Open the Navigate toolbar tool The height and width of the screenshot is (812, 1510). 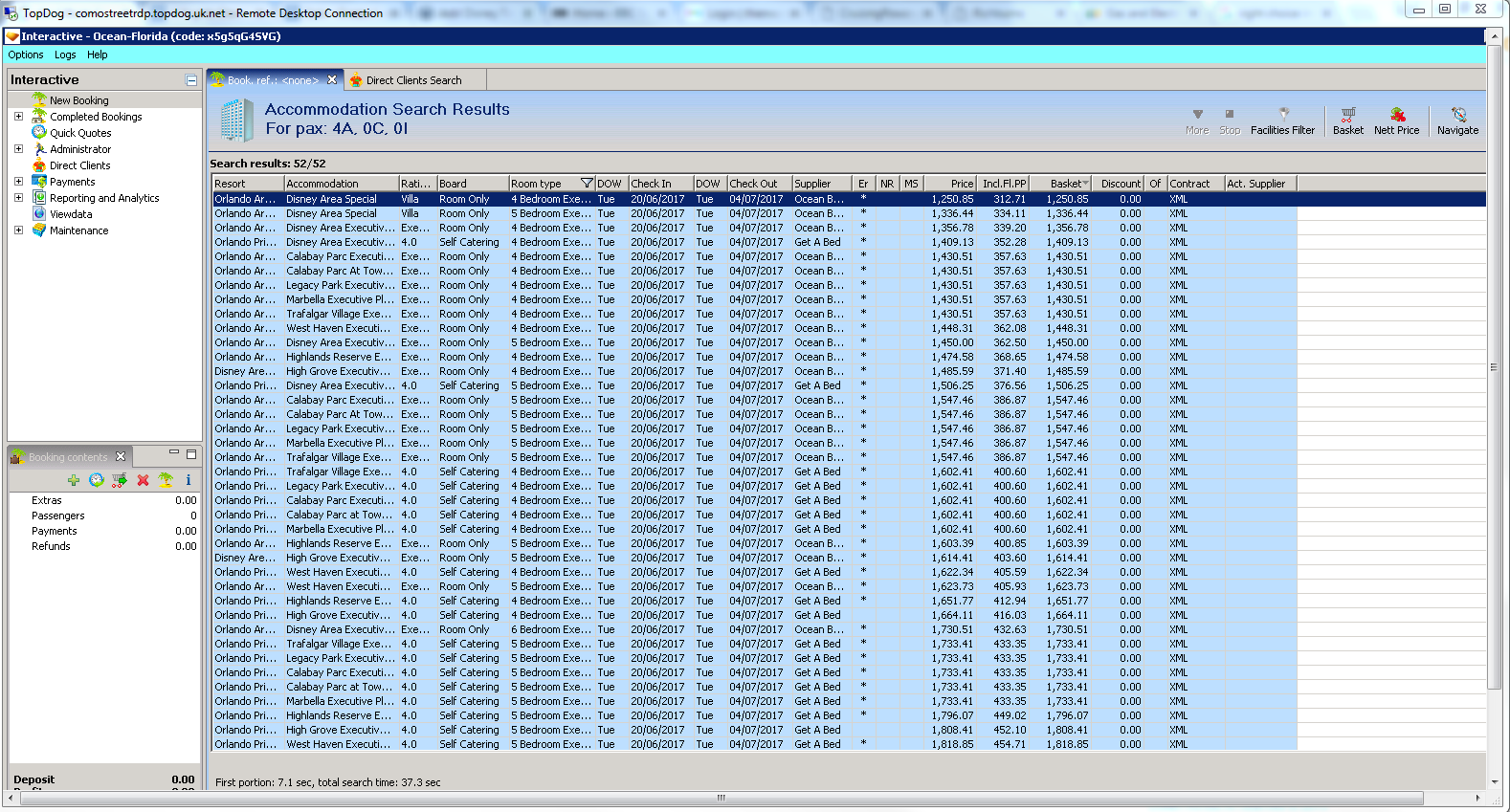tap(1457, 121)
